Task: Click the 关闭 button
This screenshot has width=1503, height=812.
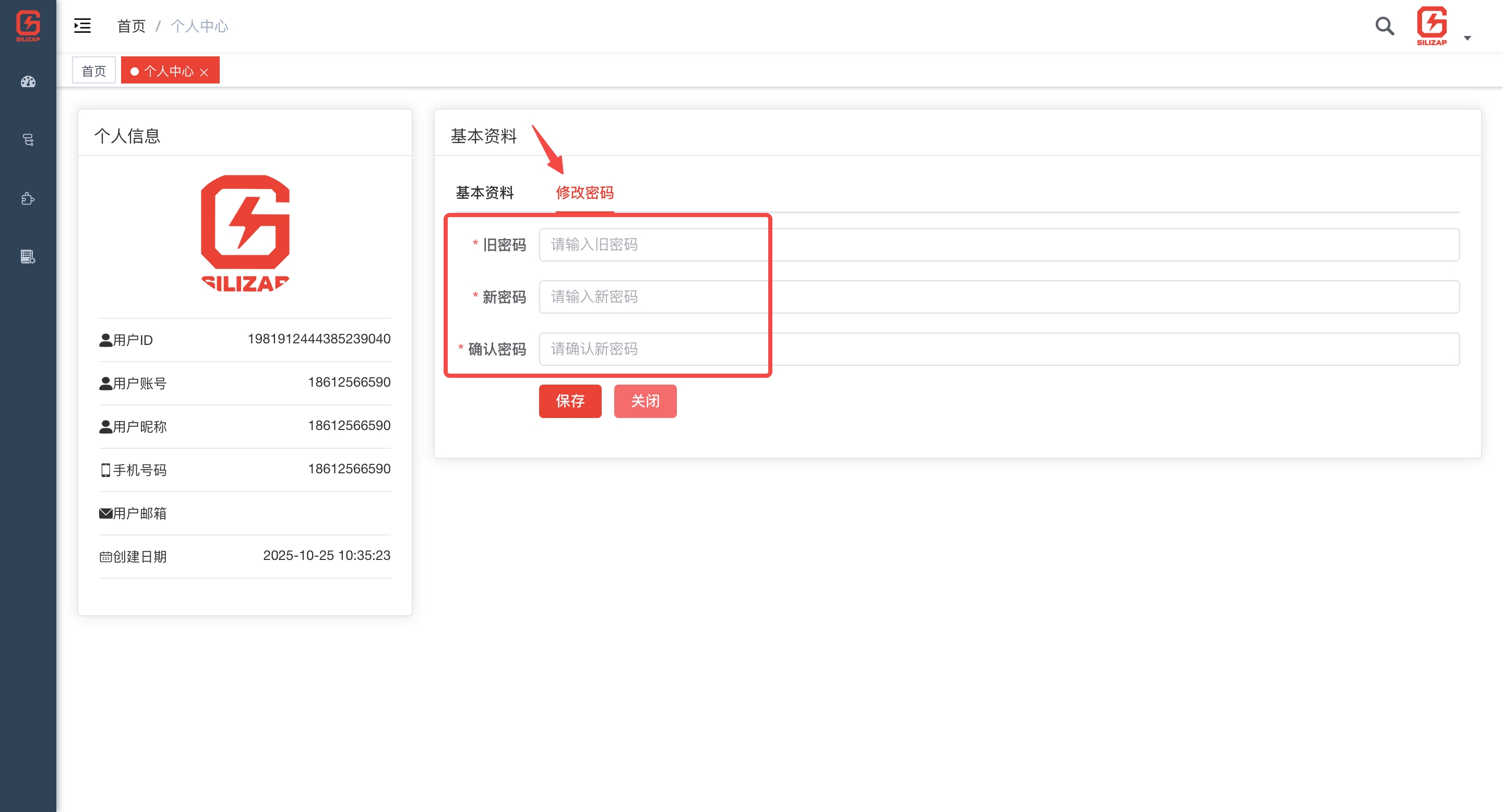Action: pos(645,401)
